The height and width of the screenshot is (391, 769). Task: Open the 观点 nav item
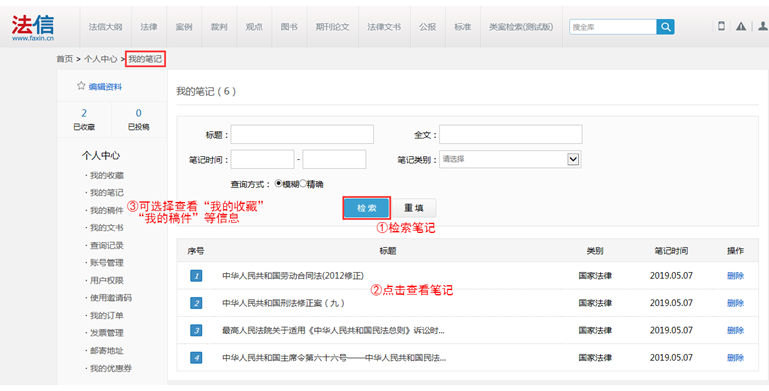(x=254, y=27)
